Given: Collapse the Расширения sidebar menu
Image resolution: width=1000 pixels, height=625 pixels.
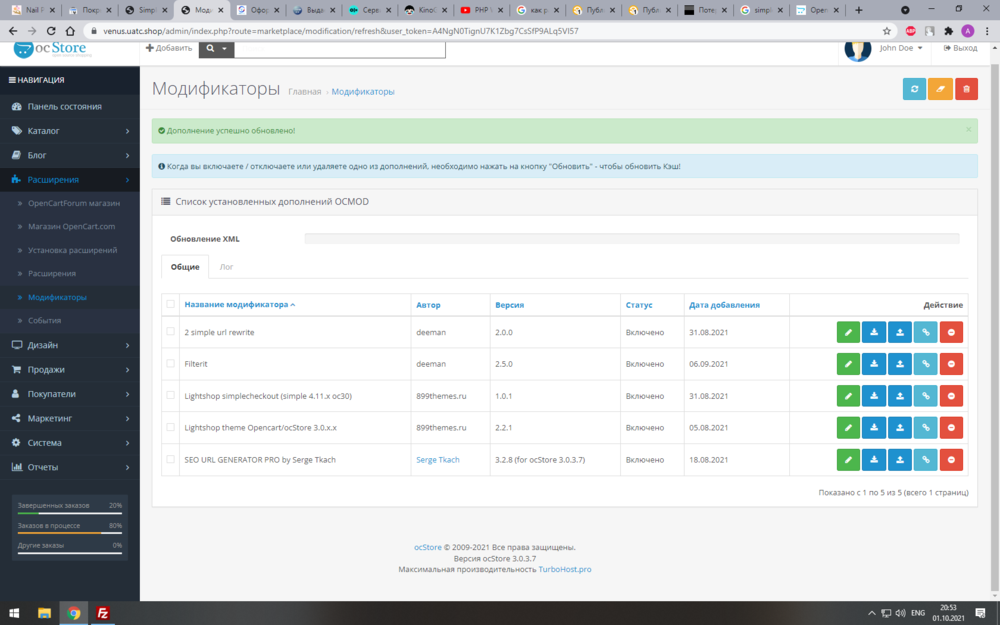Looking at the screenshot, I should 70,180.
